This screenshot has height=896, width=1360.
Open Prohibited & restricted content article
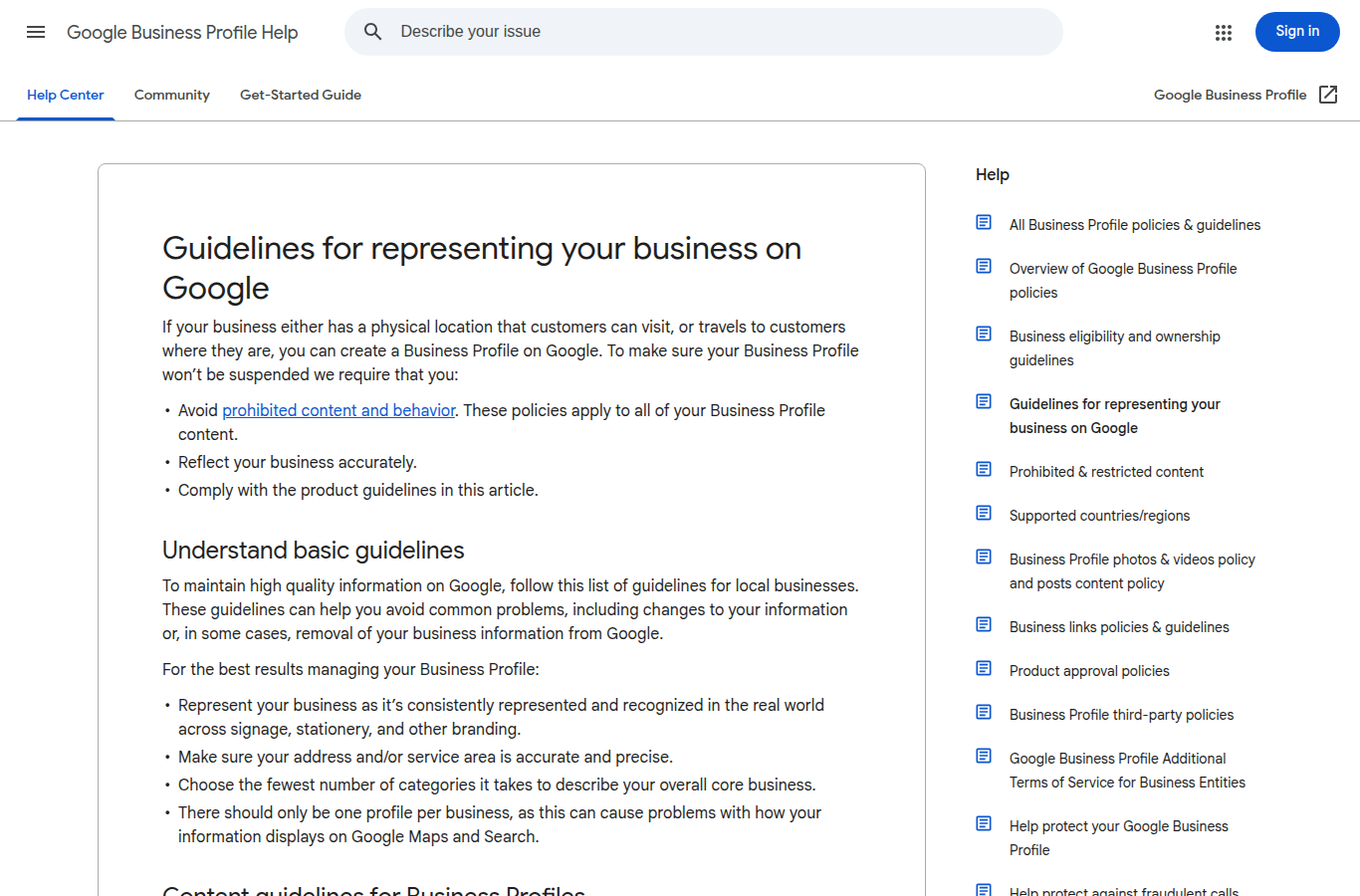pyautogui.click(x=1106, y=472)
